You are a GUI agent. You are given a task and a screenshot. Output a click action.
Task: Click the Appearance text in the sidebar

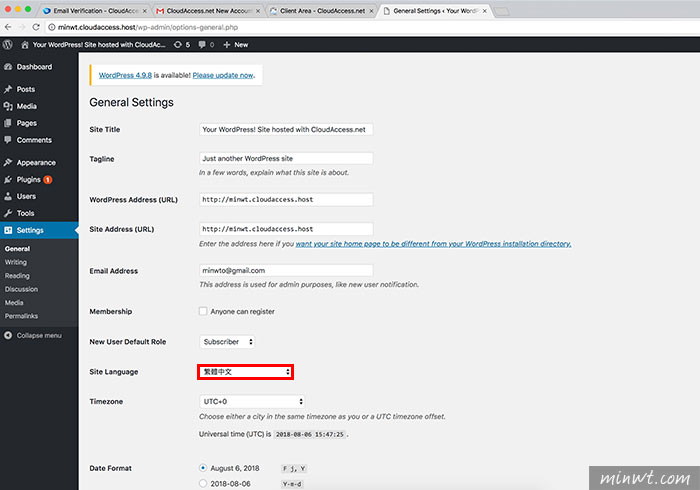[x=36, y=162]
